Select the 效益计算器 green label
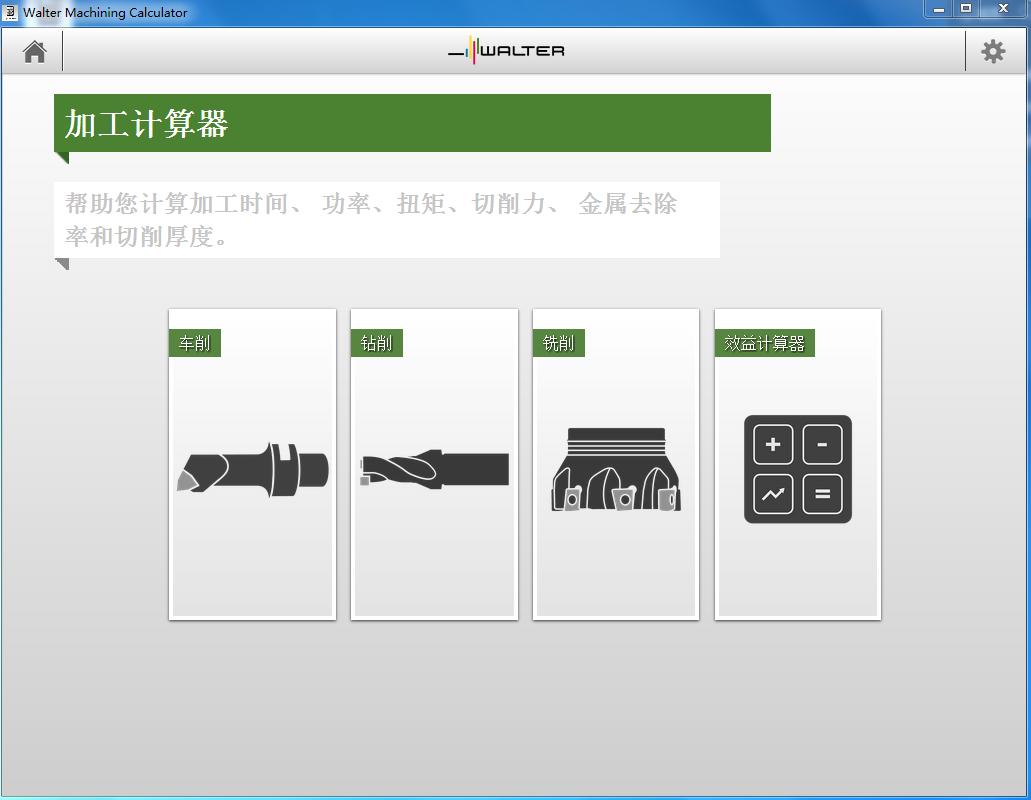The width and height of the screenshot is (1031, 800). click(x=764, y=342)
